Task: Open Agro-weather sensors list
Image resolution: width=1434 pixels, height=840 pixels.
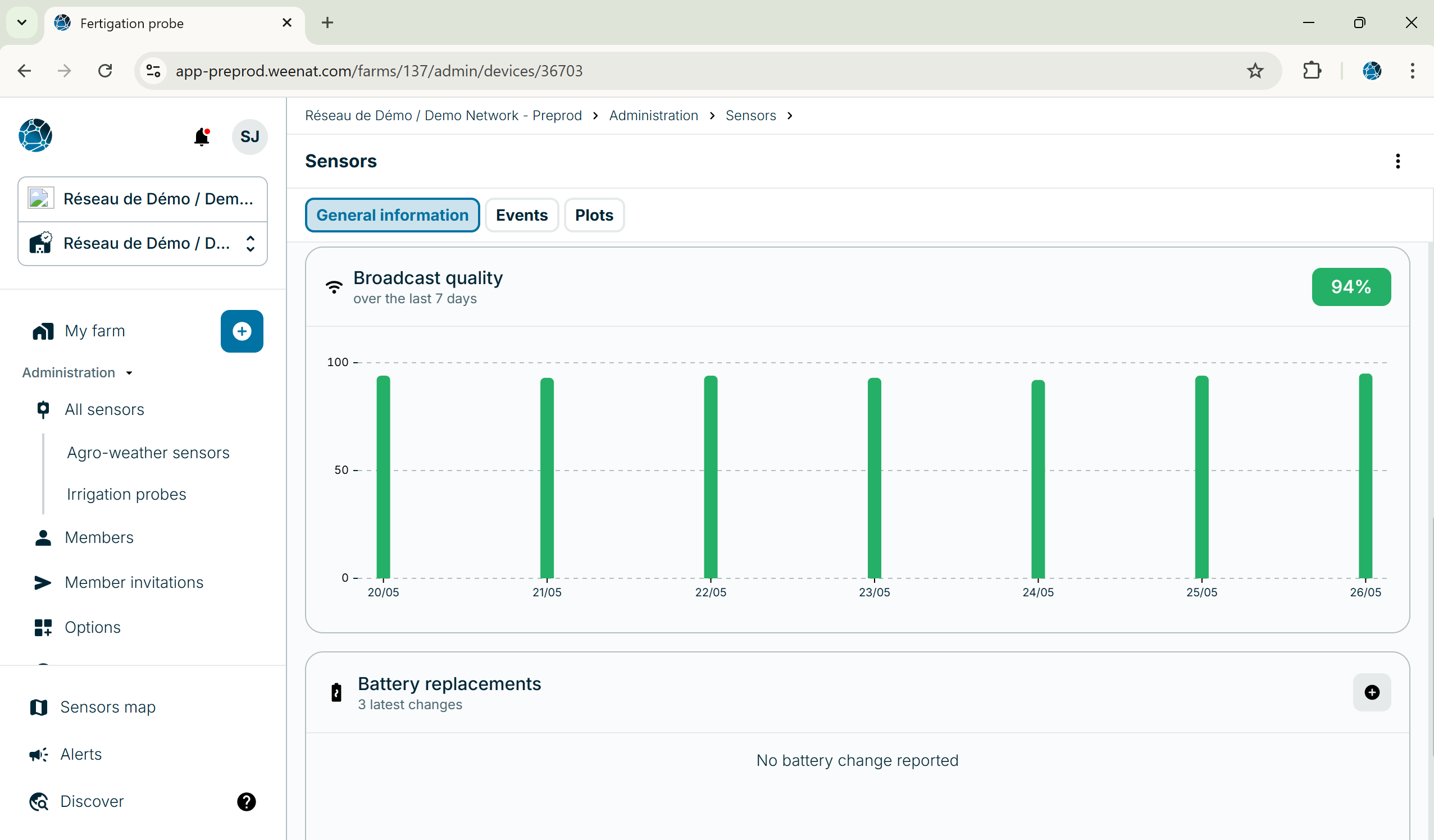Action: [148, 453]
